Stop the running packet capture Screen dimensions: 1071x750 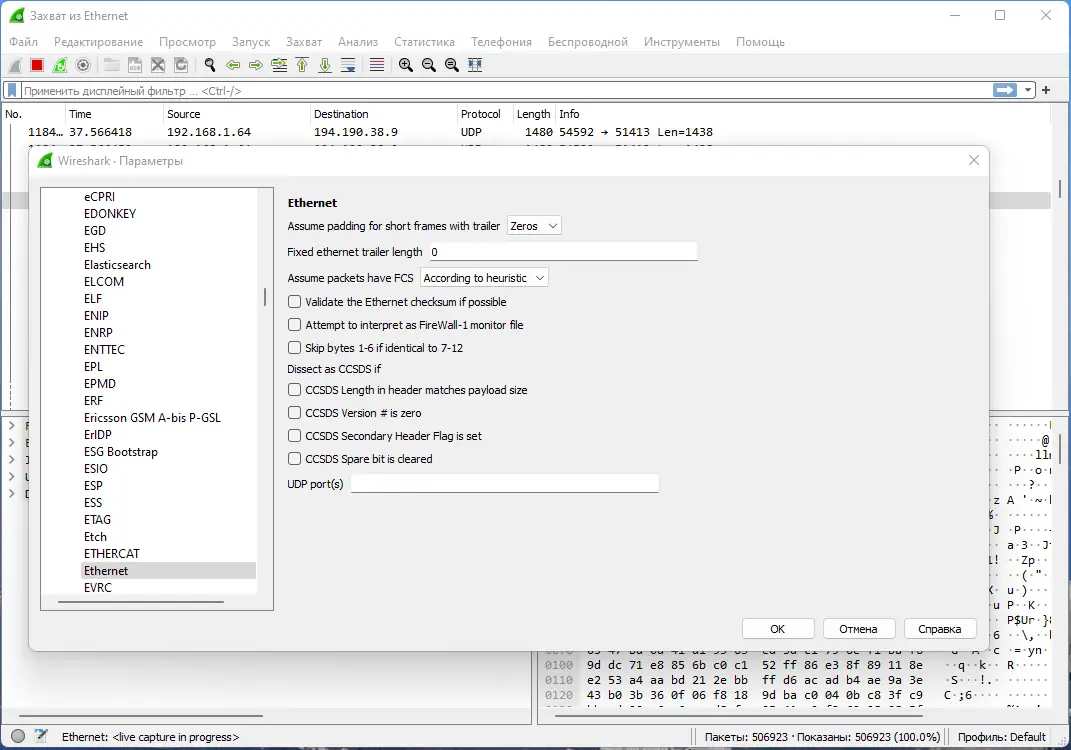37,65
